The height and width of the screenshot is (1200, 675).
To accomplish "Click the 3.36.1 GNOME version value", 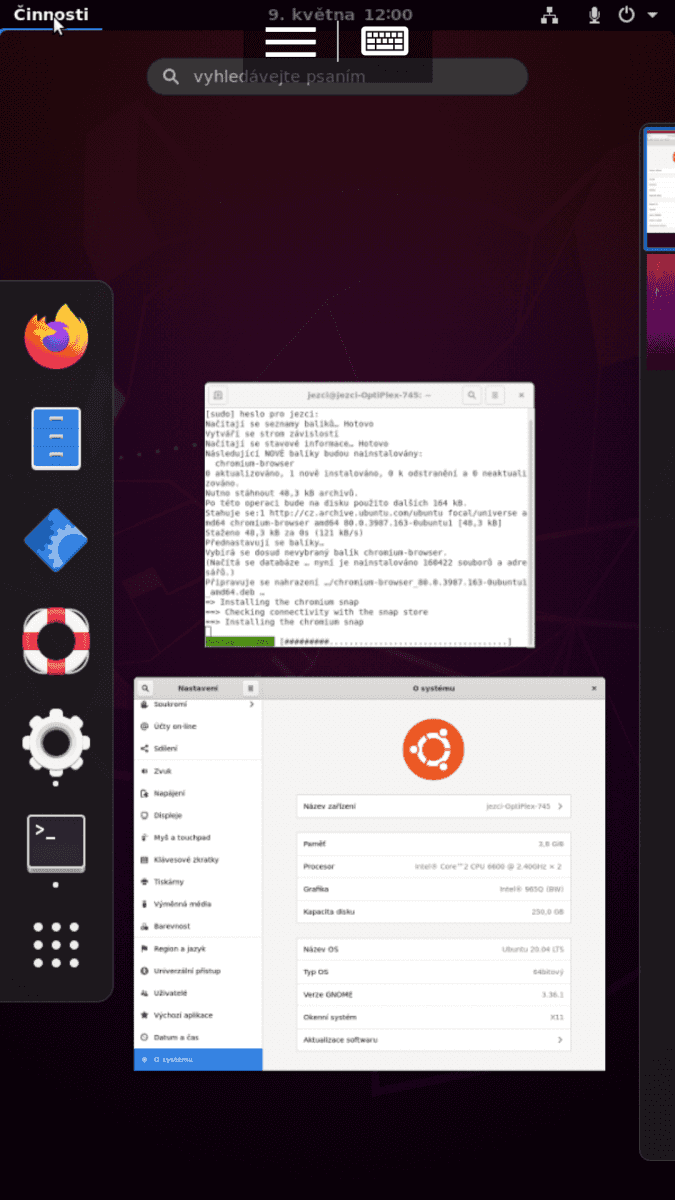I will [x=553, y=994].
